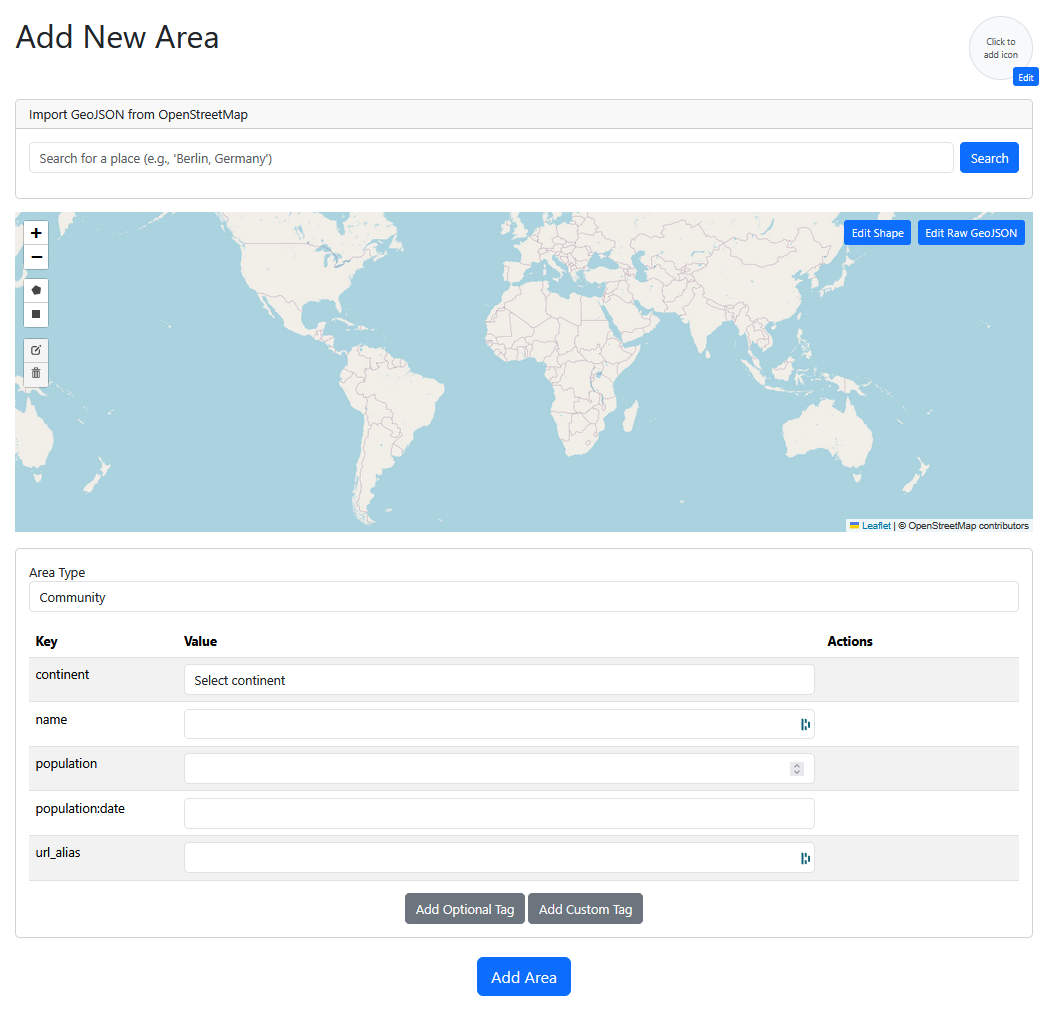Focus the place search input field
1048x1010 pixels.
490,158
